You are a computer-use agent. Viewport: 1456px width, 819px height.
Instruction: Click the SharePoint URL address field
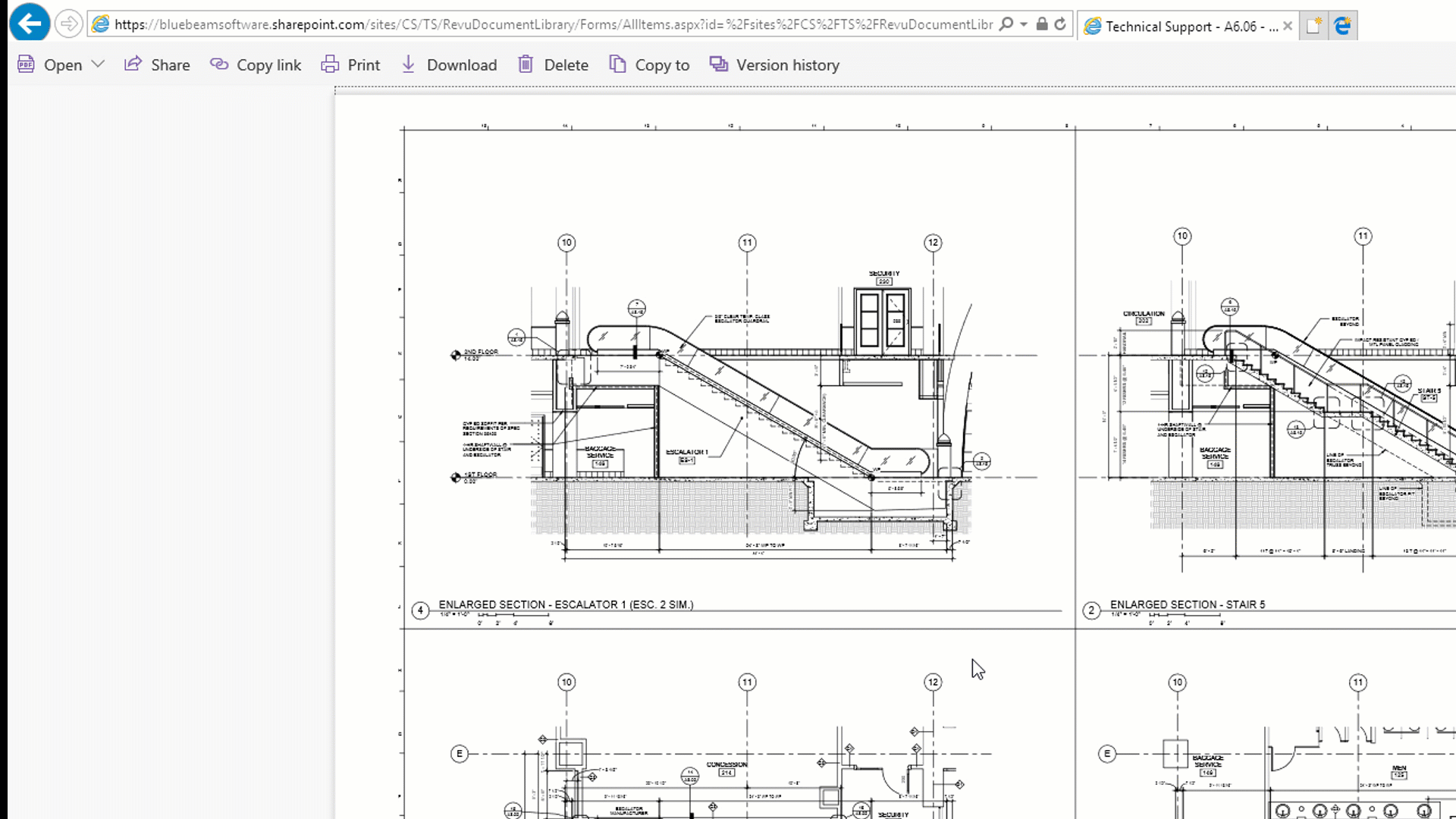click(554, 24)
